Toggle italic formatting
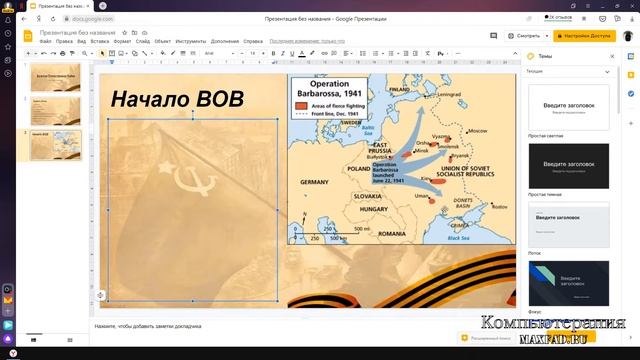 282,53
